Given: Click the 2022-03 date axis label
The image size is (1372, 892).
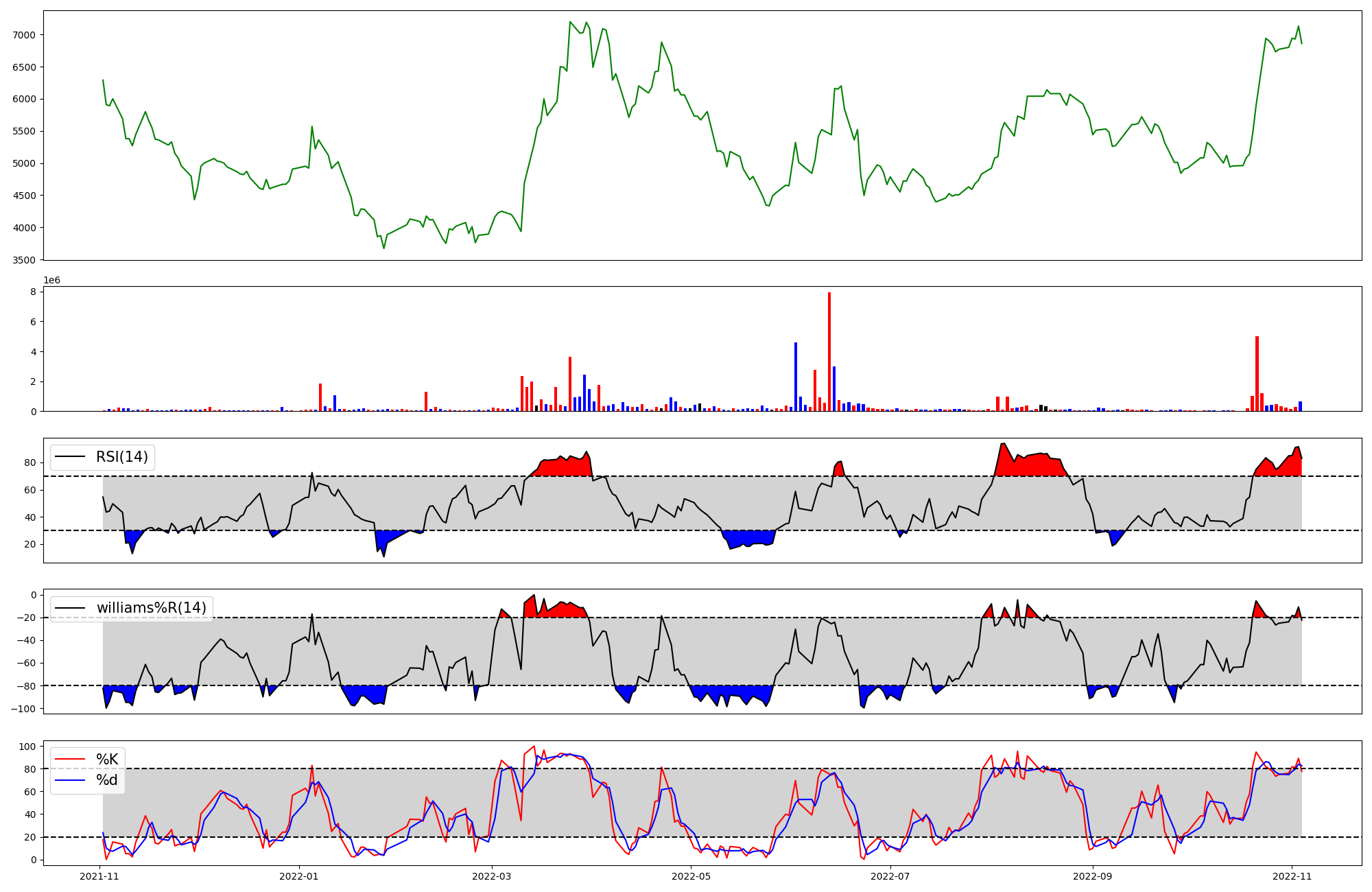Looking at the screenshot, I should [492, 876].
